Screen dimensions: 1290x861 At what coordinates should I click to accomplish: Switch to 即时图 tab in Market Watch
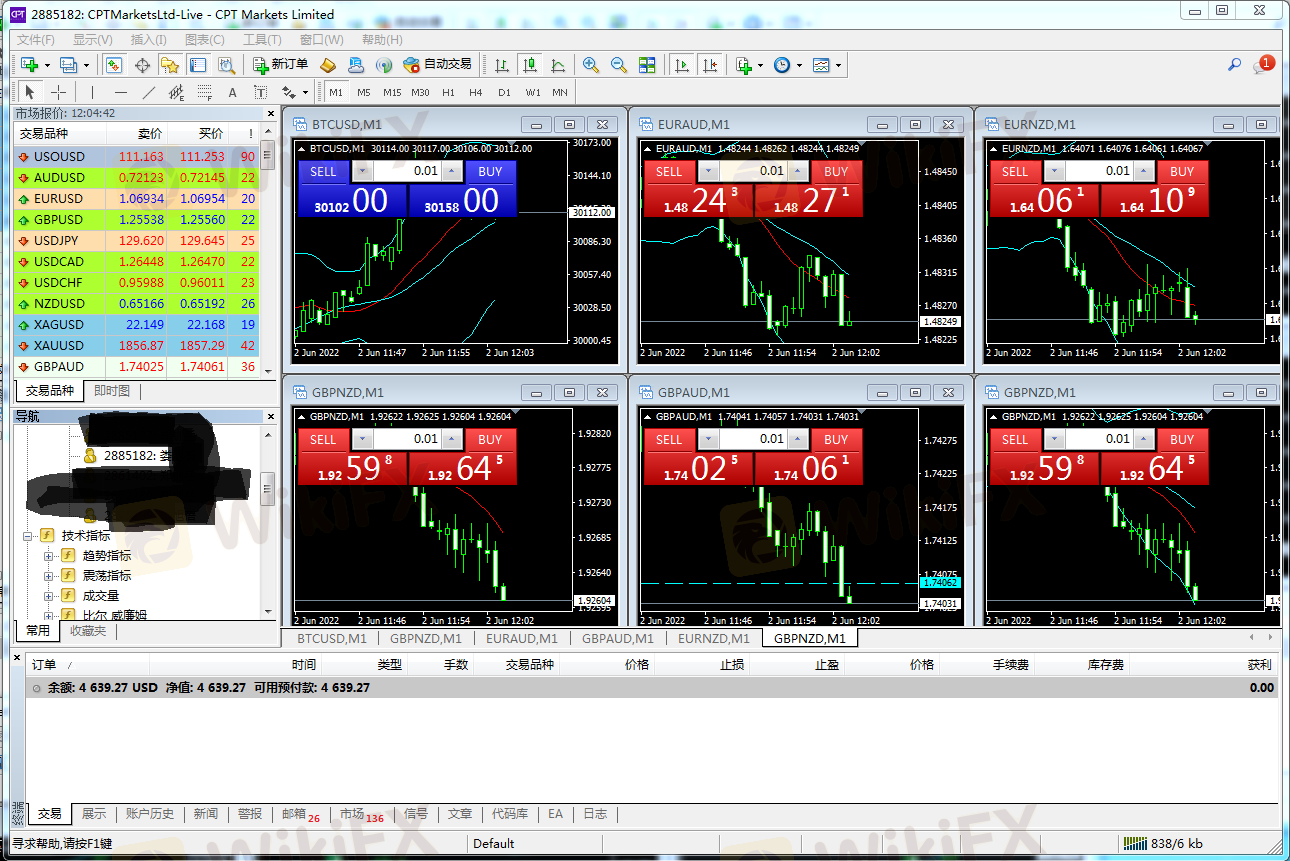pos(112,391)
